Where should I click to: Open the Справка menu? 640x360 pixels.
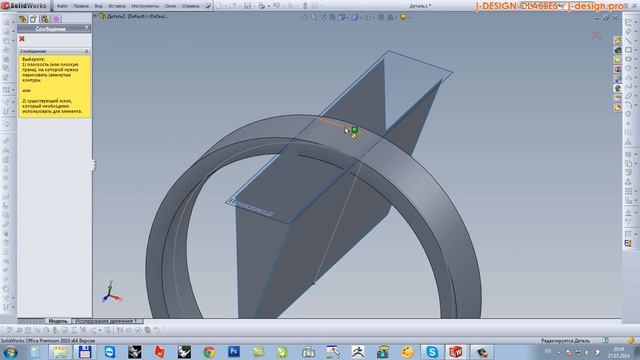[x=190, y=6]
